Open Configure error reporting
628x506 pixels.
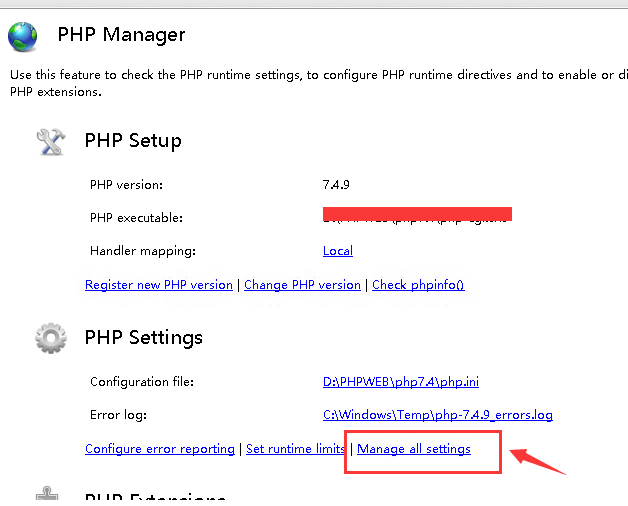tap(160, 450)
